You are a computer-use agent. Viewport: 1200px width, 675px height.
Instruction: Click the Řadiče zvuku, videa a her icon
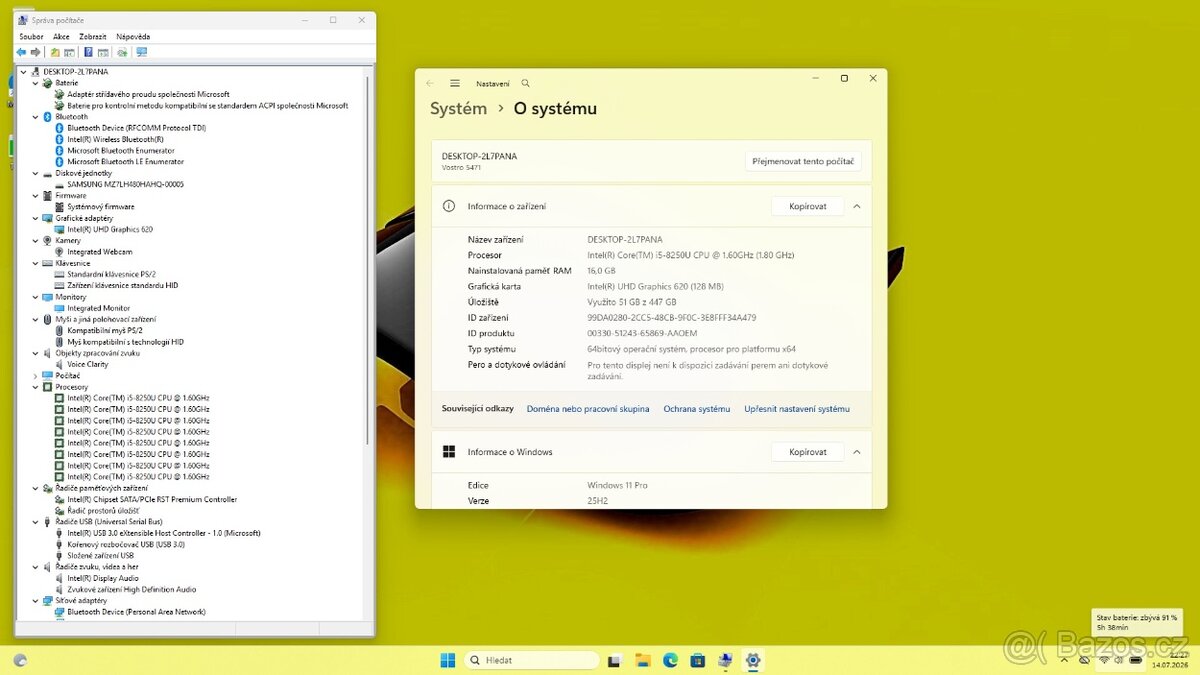click(x=47, y=567)
